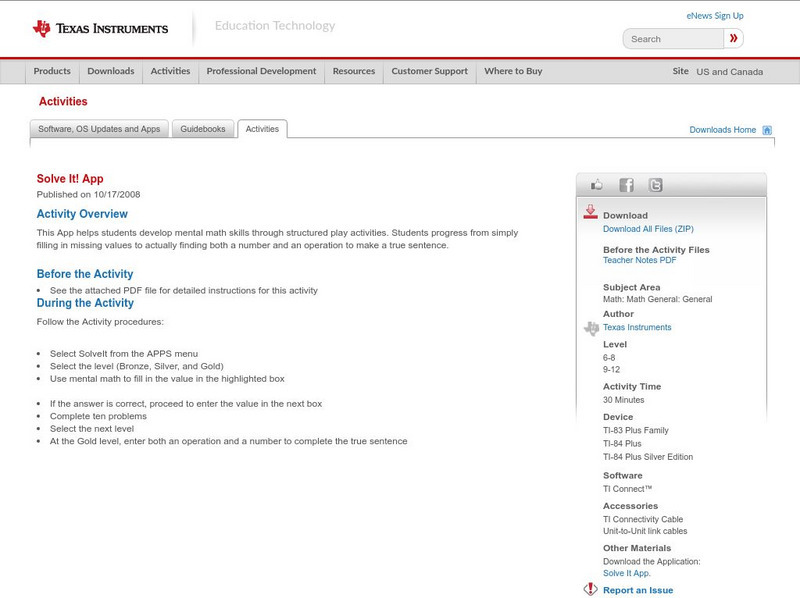
Task: Open the Professional Development menu
Action: [x=261, y=71]
